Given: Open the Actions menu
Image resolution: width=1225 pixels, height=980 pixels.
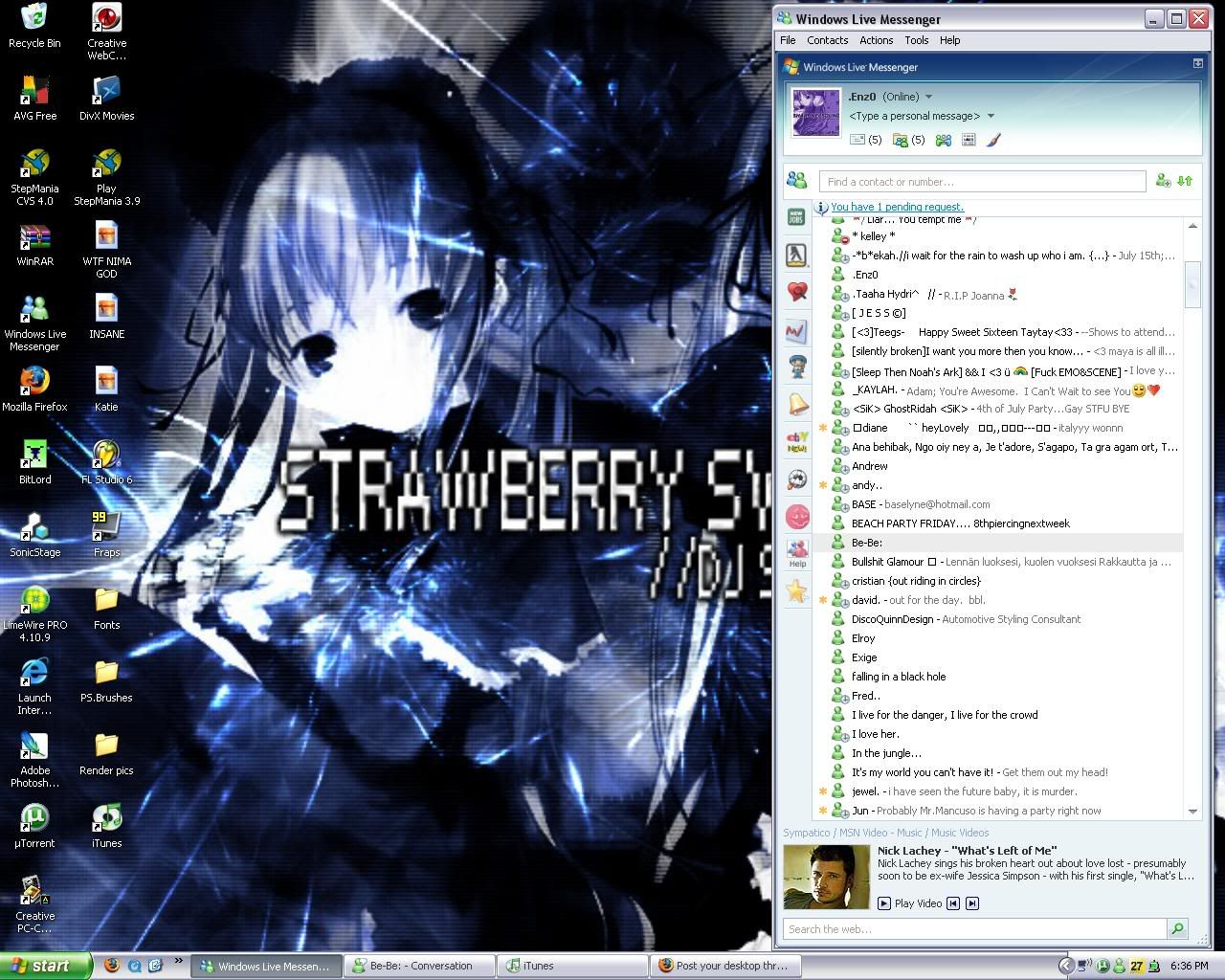Looking at the screenshot, I should coord(876,40).
